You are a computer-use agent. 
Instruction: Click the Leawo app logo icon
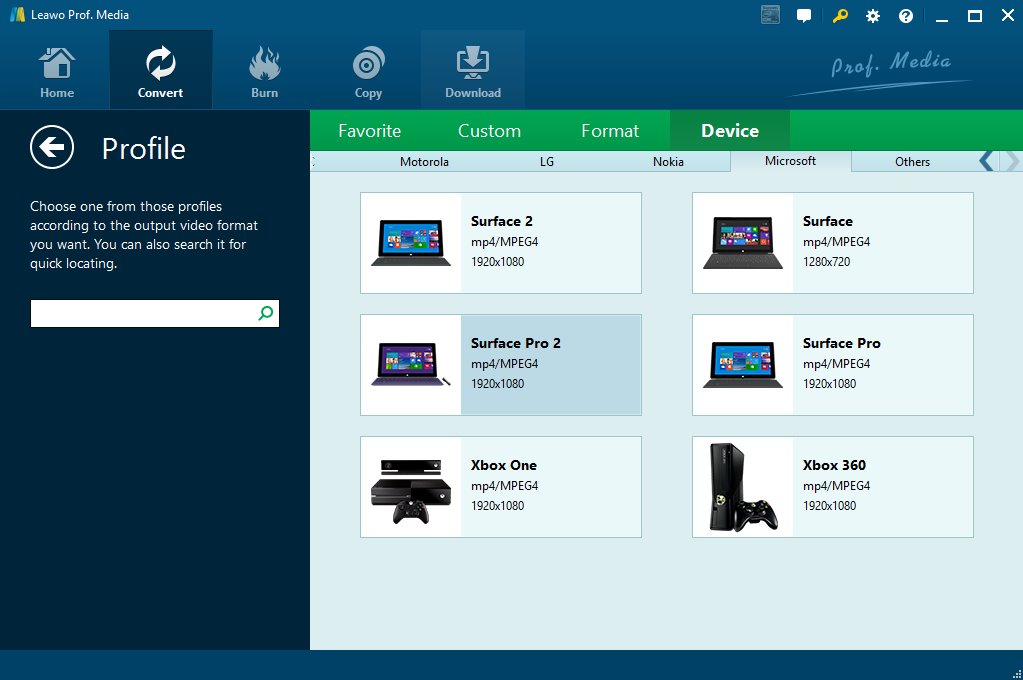(x=17, y=14)
